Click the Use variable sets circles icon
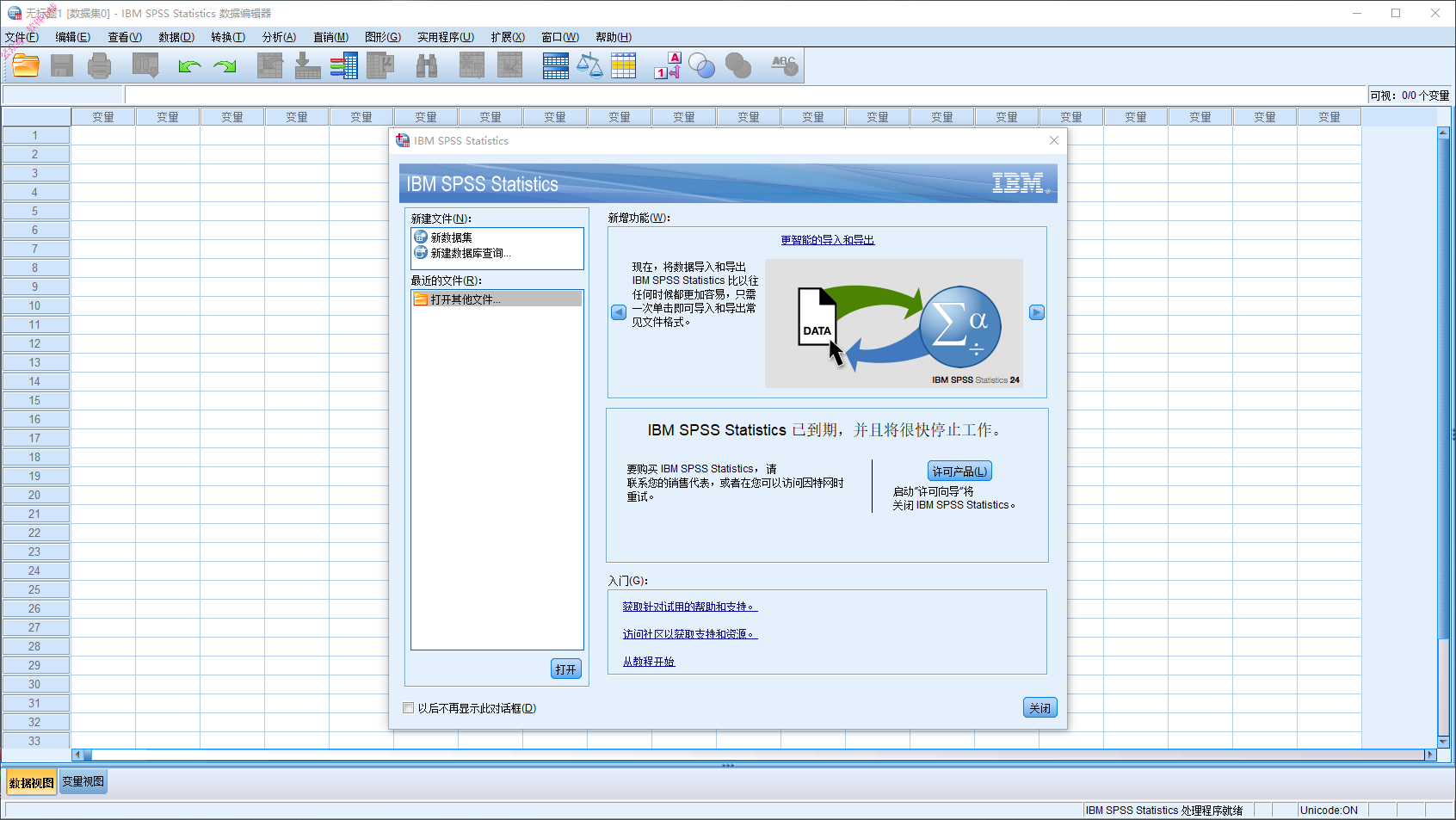Screen dimensions: 1456x820 click(702, 66)
